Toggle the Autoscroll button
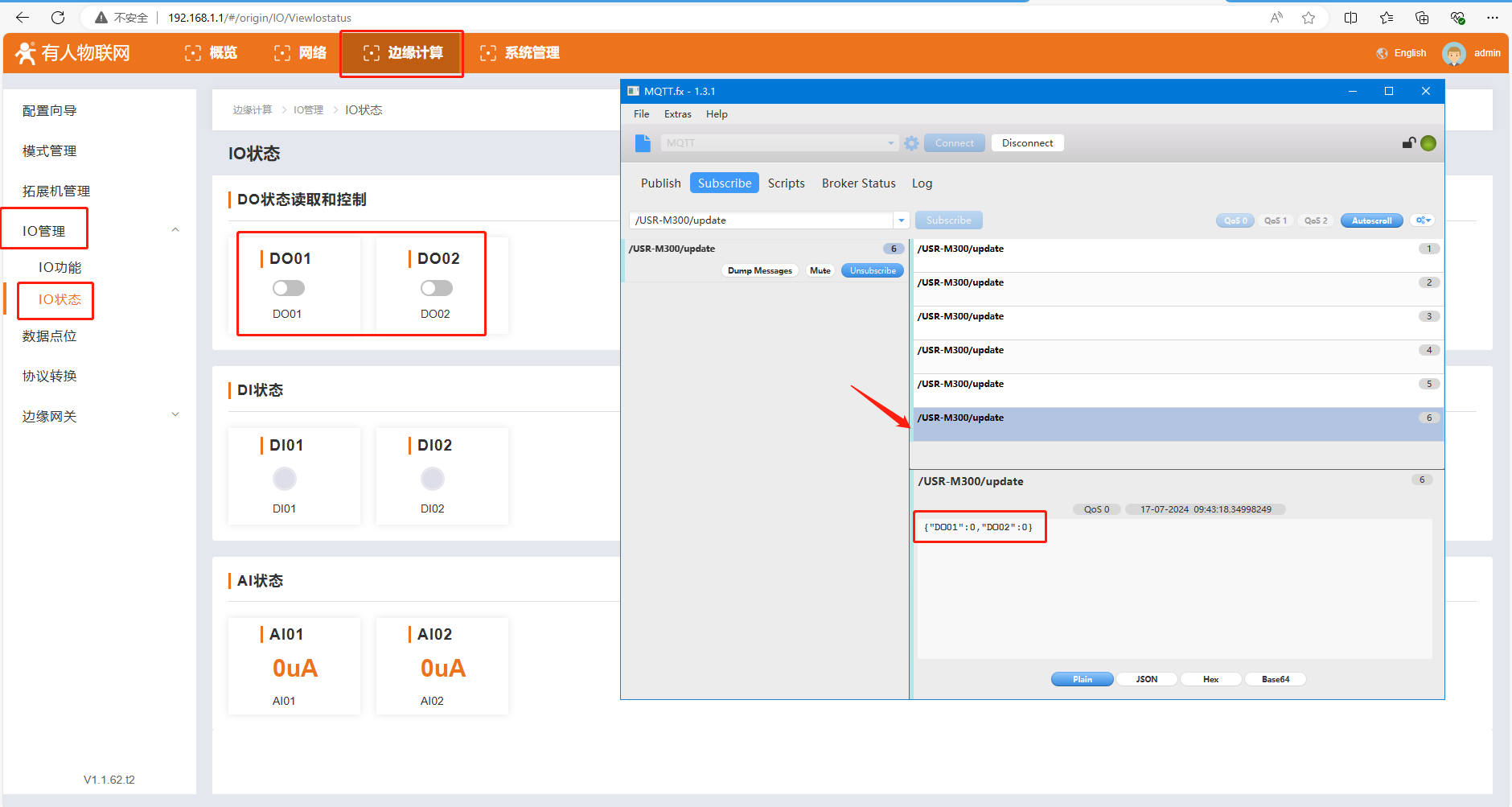The width and height of the screenshot is (1512, 807). tap(1371, 220)
